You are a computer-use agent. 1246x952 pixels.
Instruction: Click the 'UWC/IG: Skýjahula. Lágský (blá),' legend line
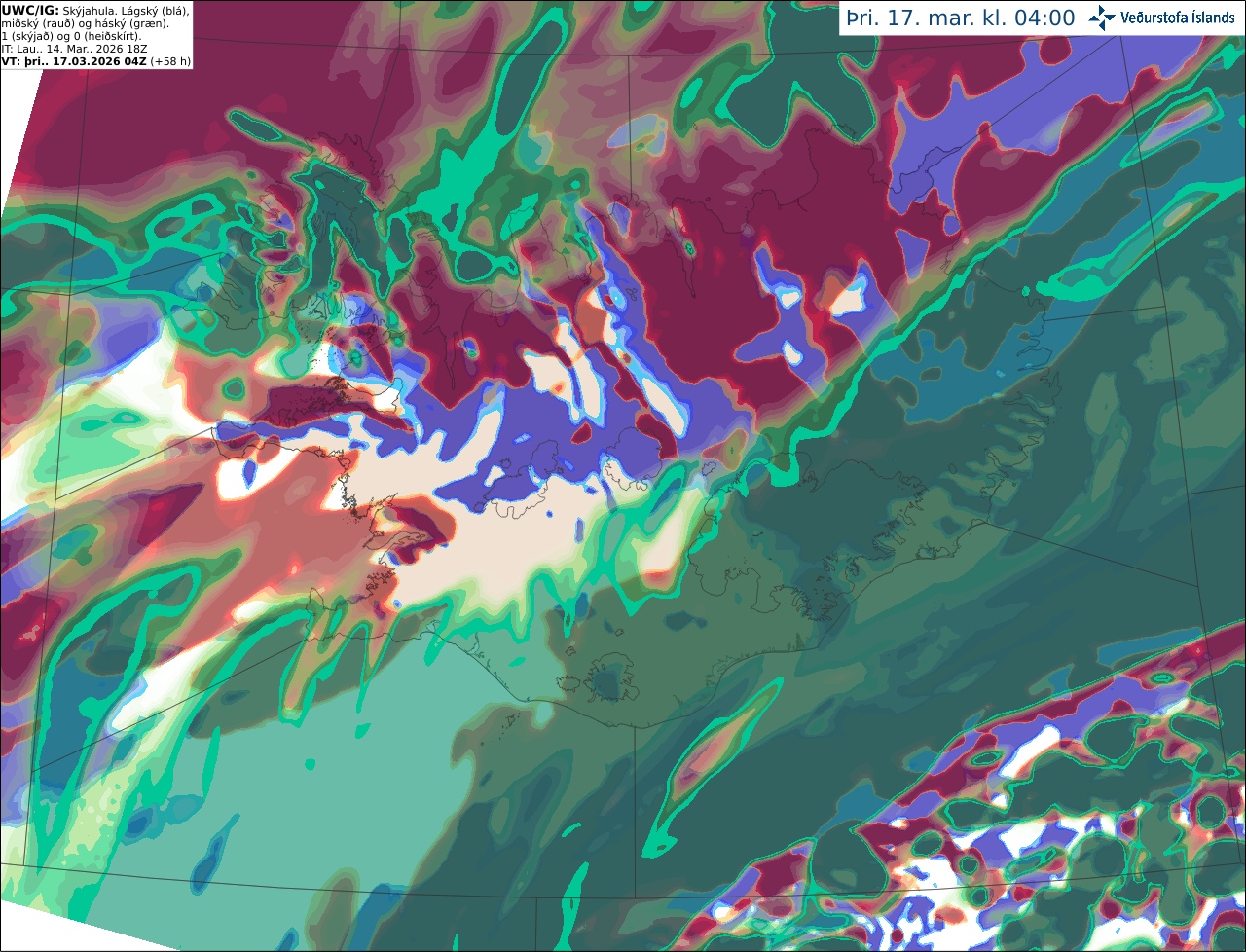point(95,10)
